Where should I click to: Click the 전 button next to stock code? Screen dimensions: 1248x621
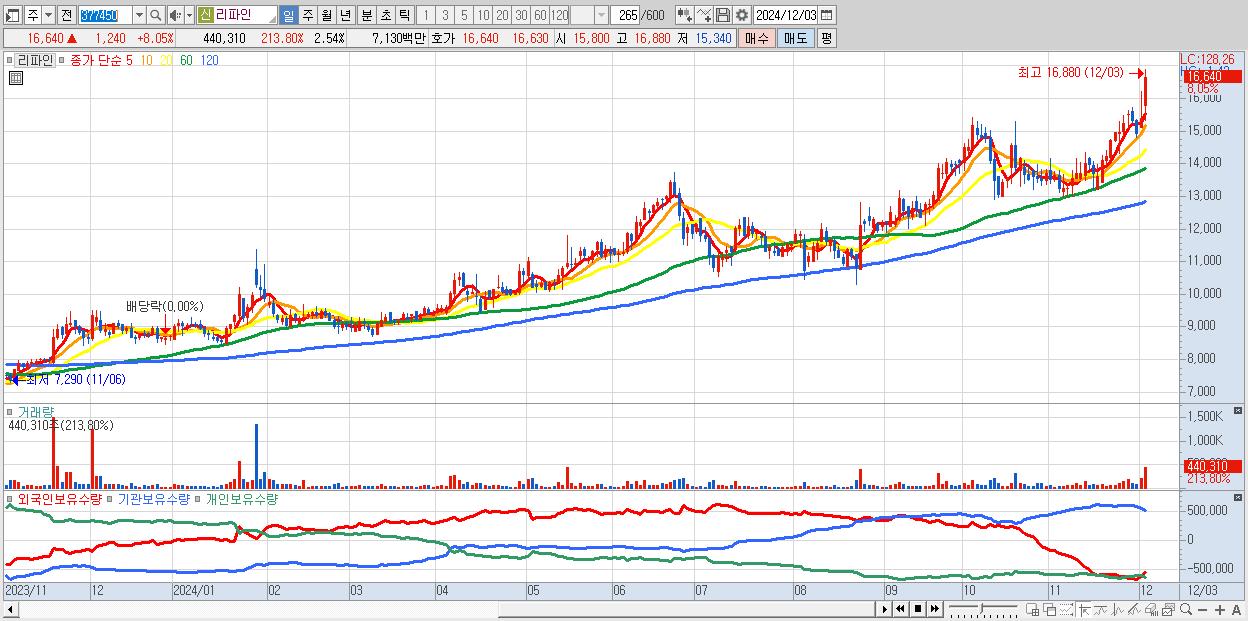66,15
